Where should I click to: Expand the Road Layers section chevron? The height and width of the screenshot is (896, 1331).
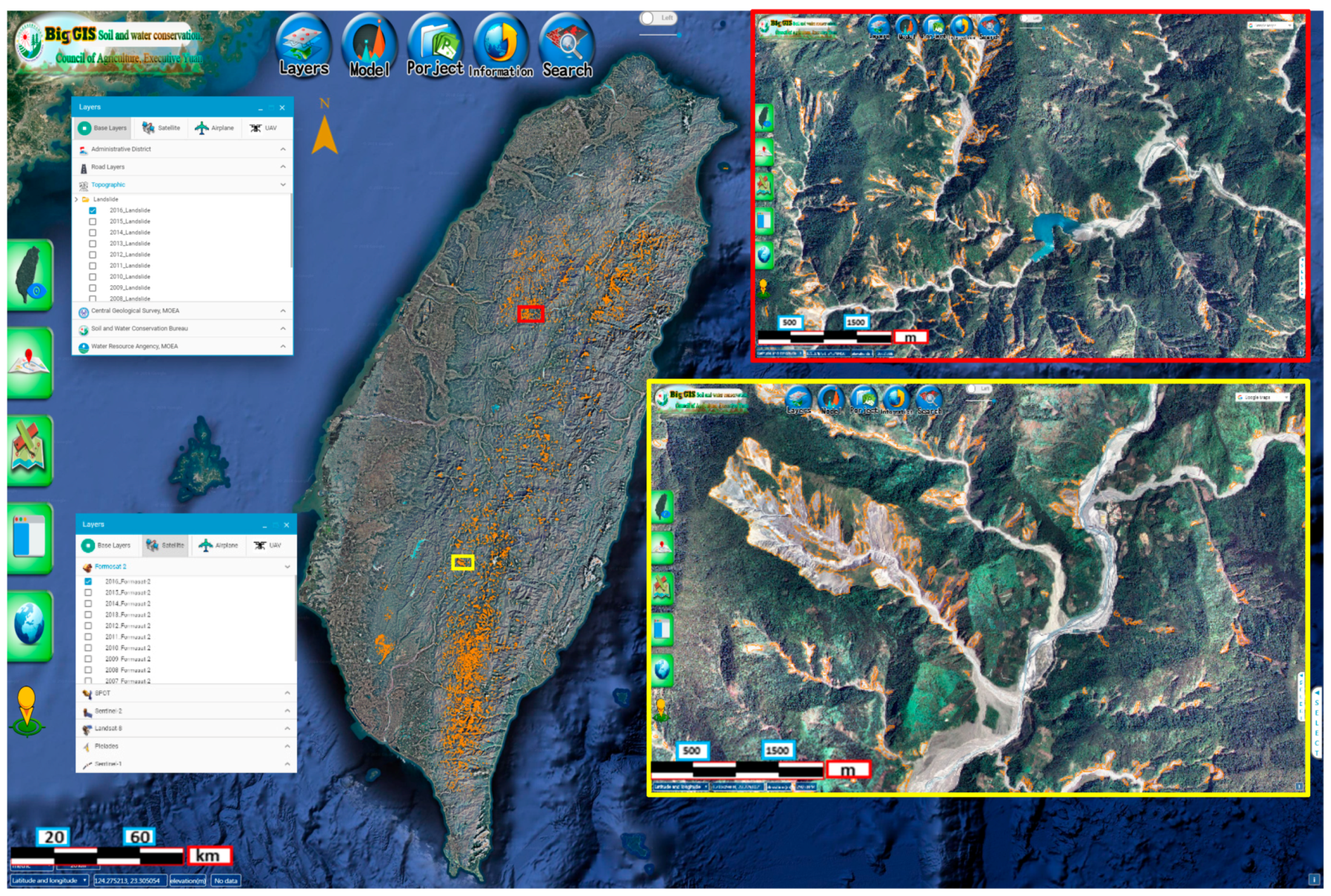[283, 167]
